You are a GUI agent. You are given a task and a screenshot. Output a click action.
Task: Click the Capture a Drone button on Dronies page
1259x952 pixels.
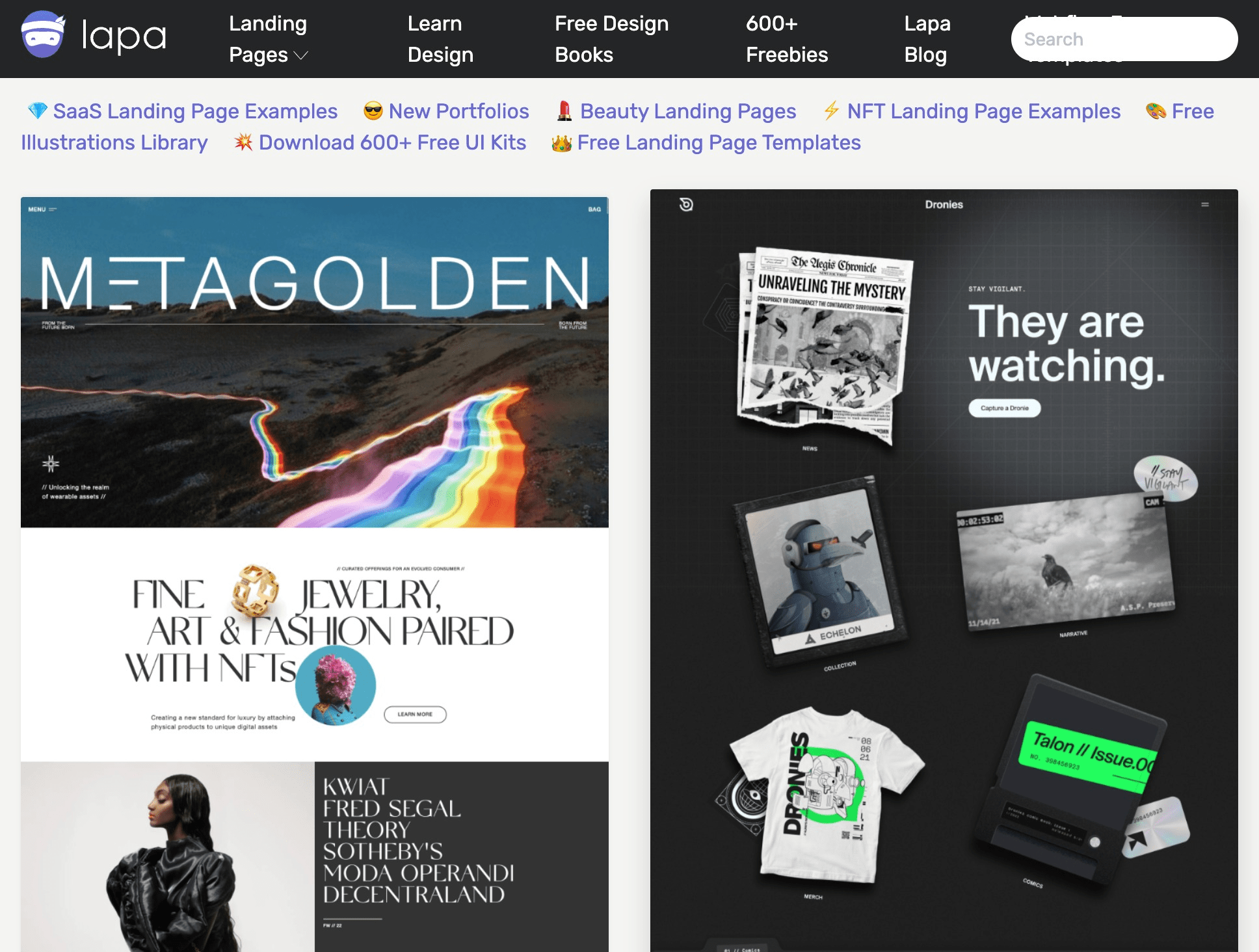(x=1003, y=406)
